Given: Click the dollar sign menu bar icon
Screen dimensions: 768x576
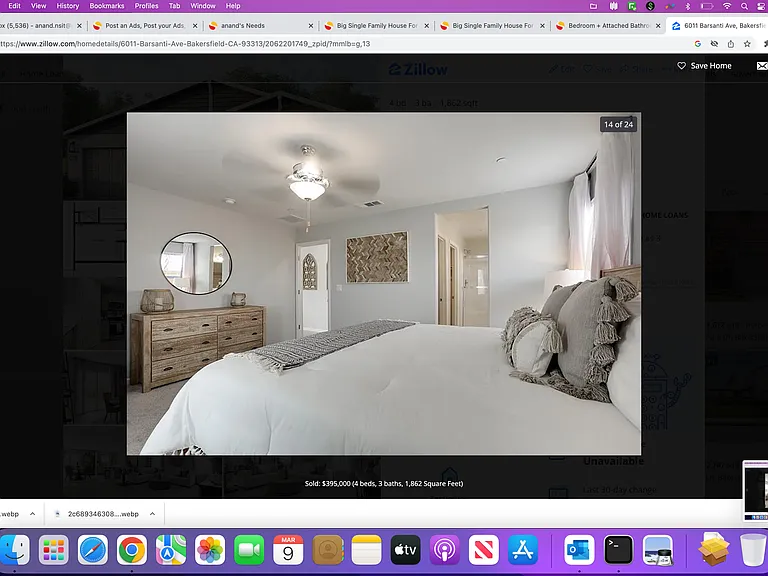Looking at the screenshot, I should click(650, 6).
